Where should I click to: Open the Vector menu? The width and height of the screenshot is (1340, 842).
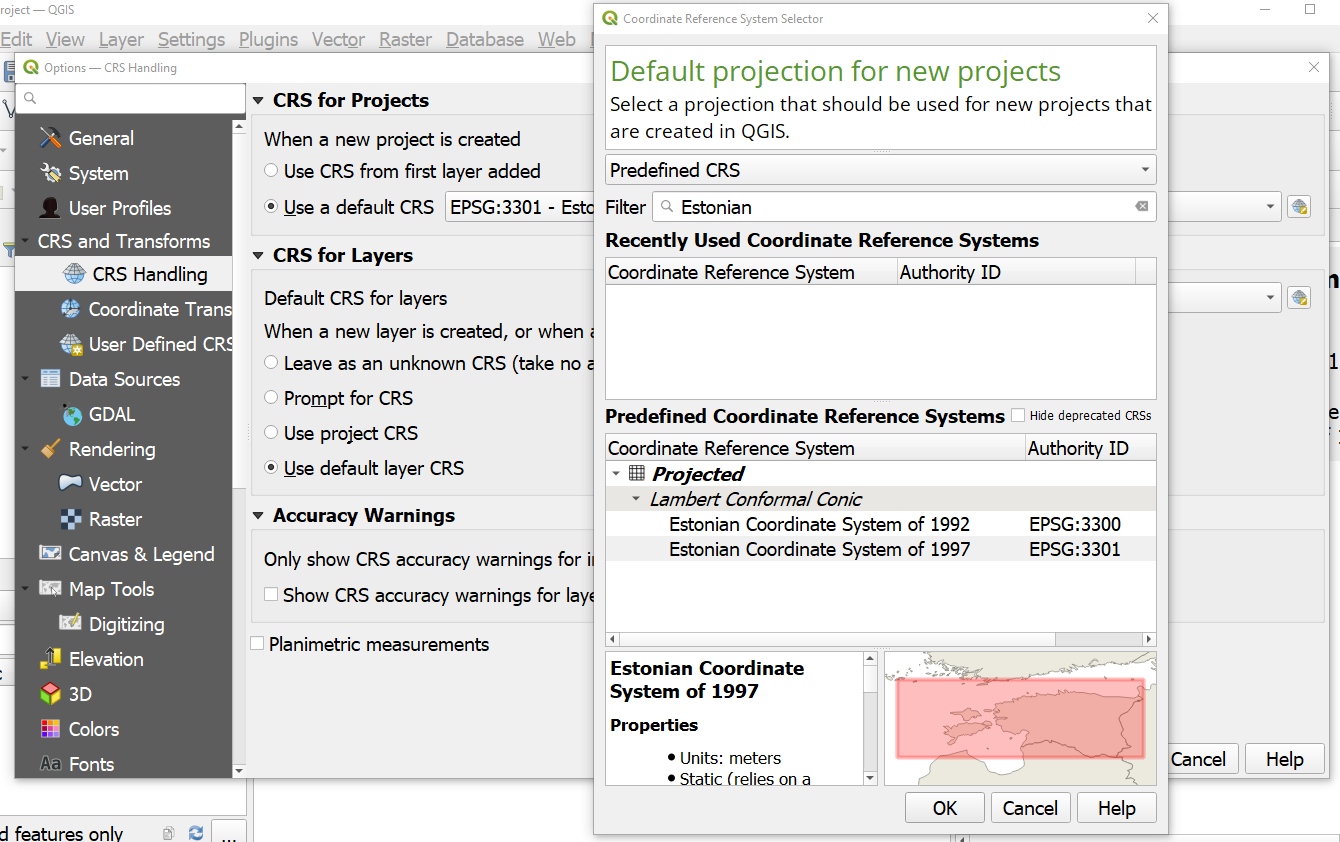point(338,39)
